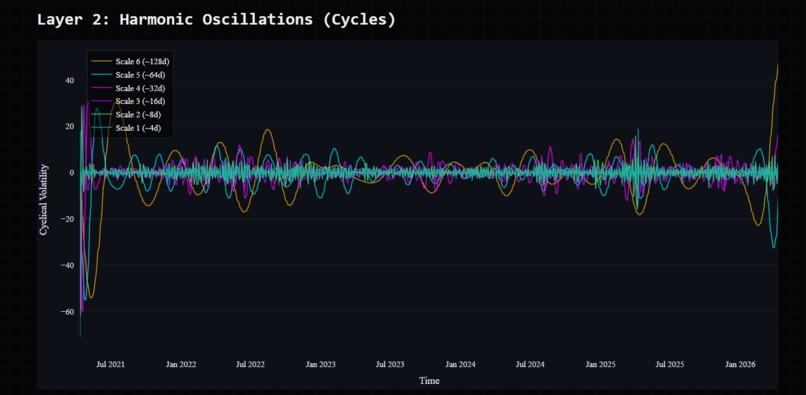
Task: Toggle the Scale 6 (~128d) legend entry
Action: pos(130,62)
